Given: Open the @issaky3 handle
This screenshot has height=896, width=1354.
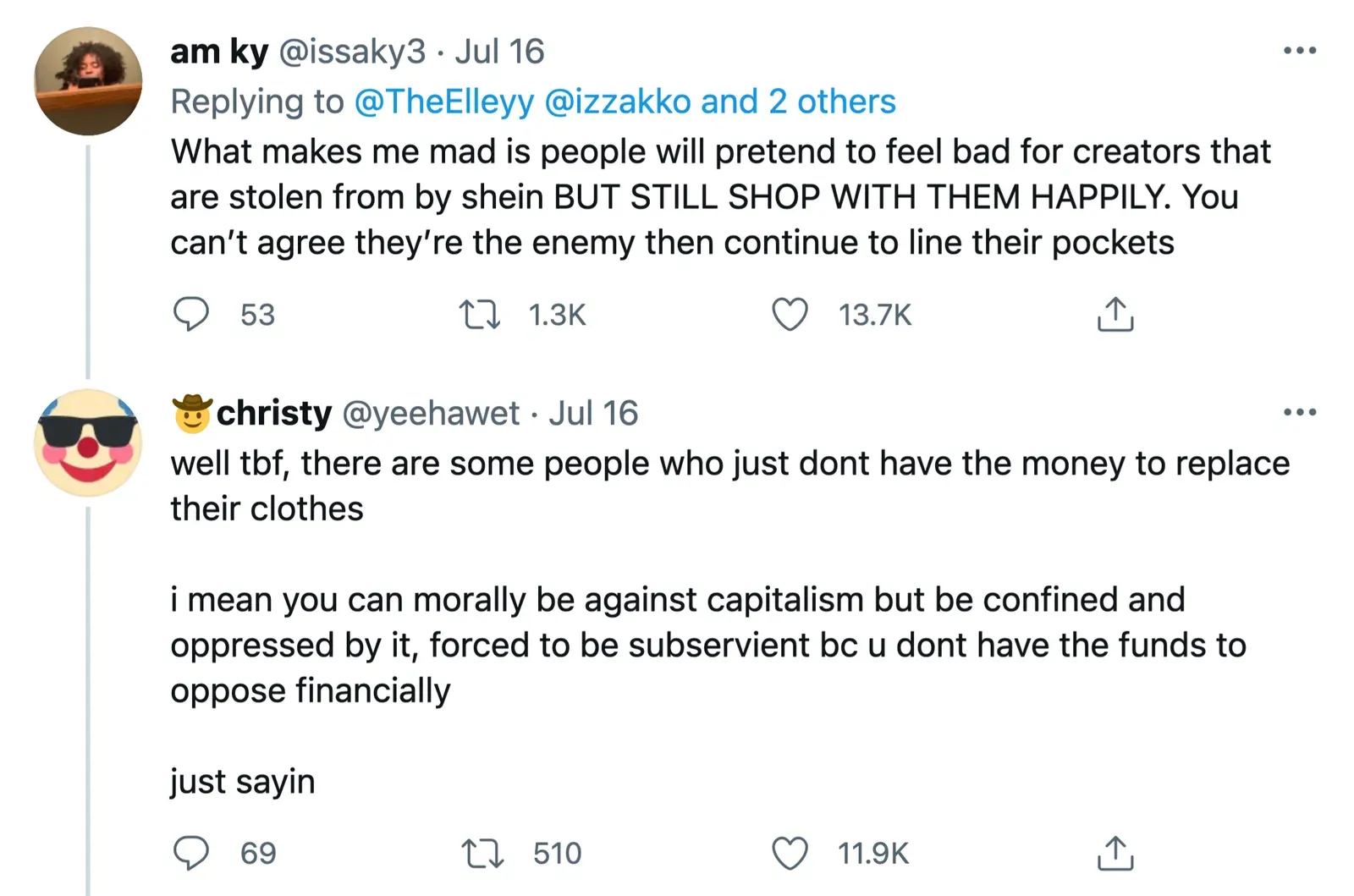Looking at the screenshot, I should click(x=352, y=52).
